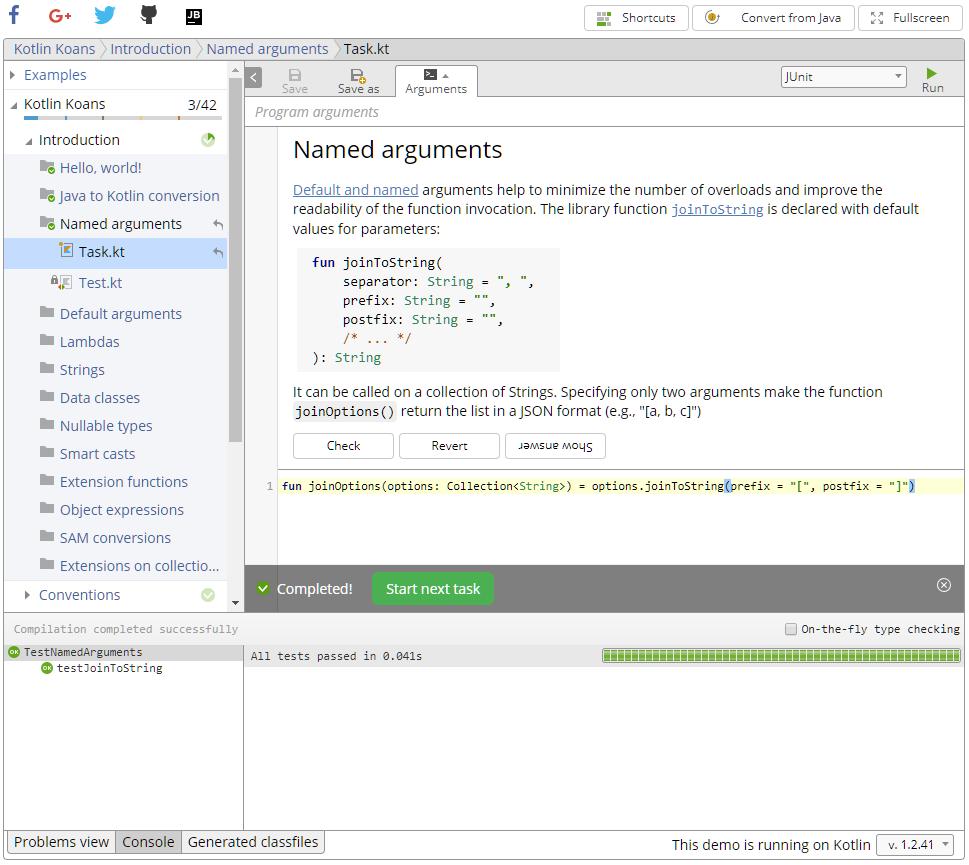Open the Object expressions folder
This screenshot has width=969, height=865.
click(x=122, y=510)
